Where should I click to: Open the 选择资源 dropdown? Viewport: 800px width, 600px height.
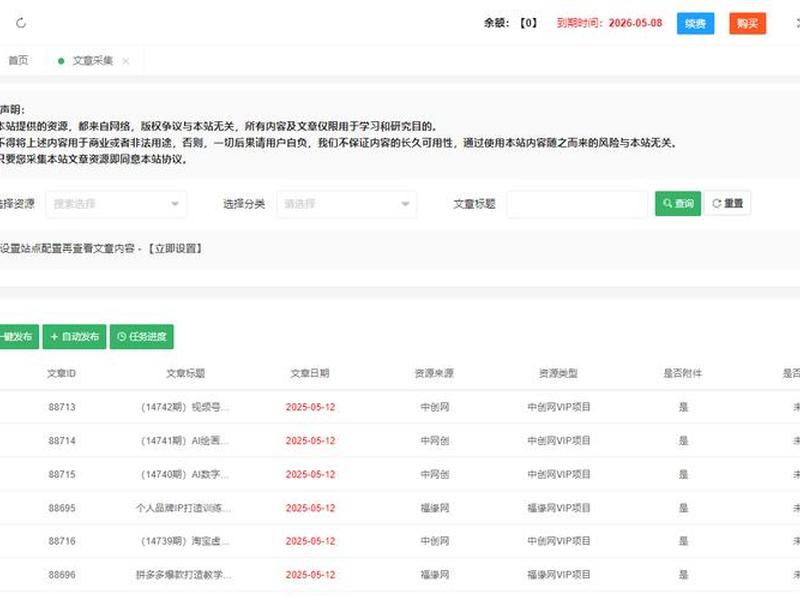[116, 204]
